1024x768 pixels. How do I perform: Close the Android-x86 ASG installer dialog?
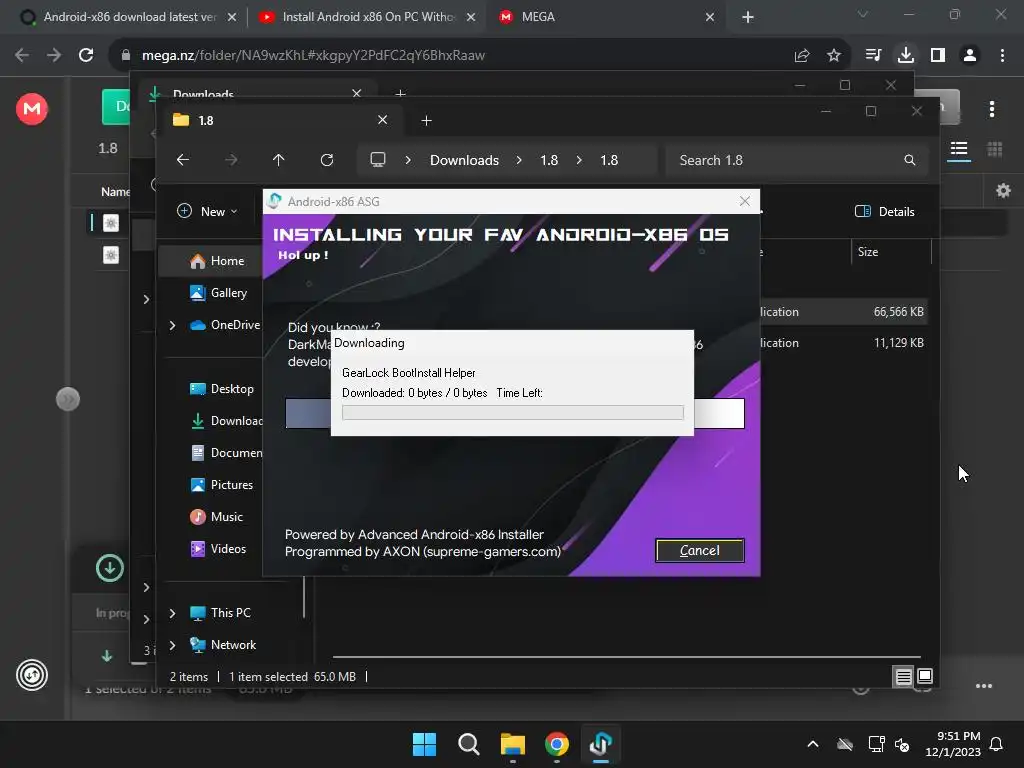point(744,201)
